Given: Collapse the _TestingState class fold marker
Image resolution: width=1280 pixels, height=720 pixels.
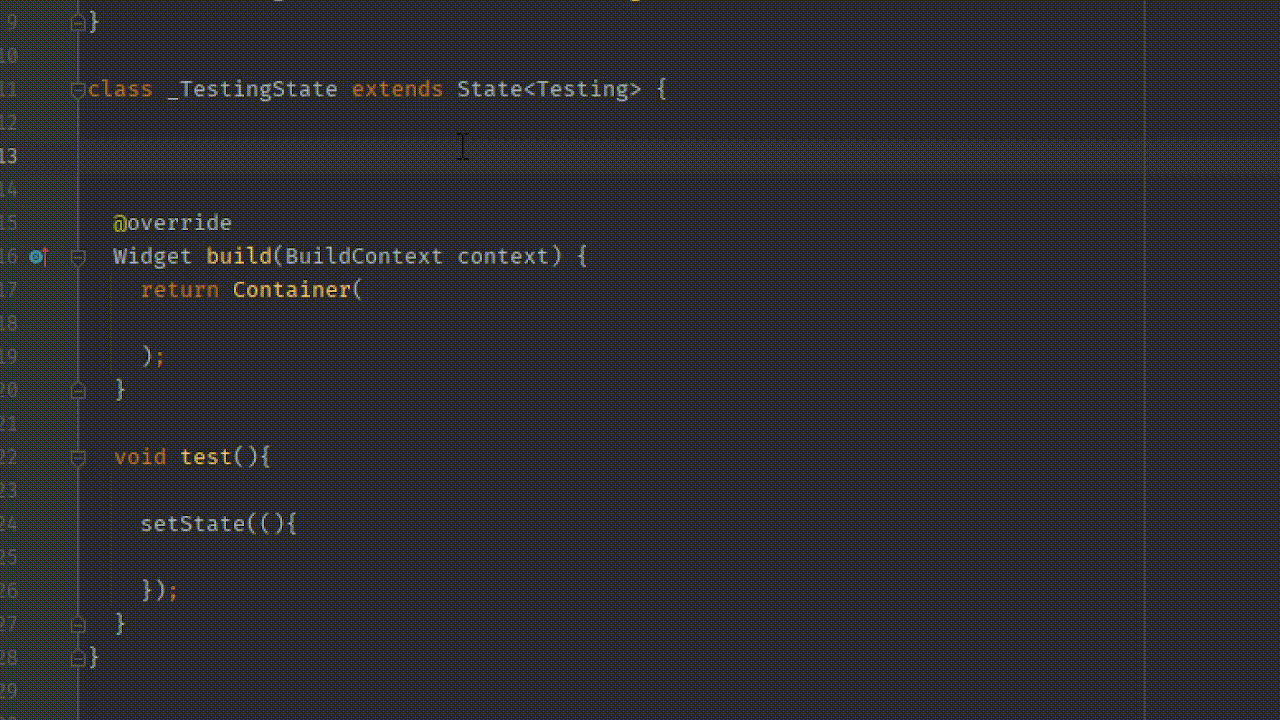Looking at the screenshot, I should tap(78, 90).
